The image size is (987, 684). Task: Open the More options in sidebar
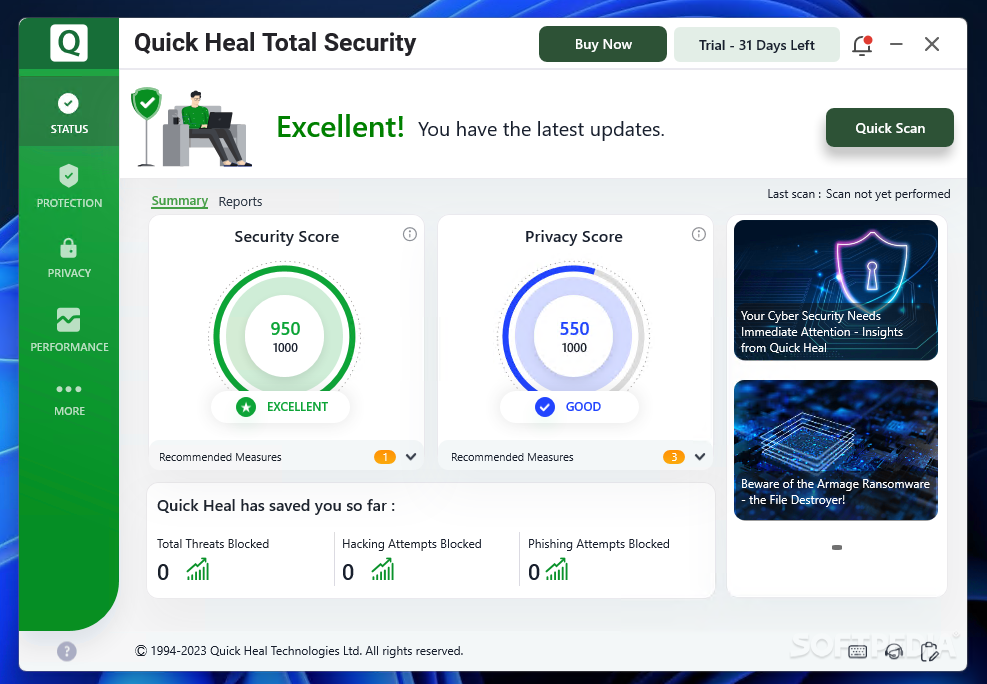pyautogui.click(x=69, y=400)
